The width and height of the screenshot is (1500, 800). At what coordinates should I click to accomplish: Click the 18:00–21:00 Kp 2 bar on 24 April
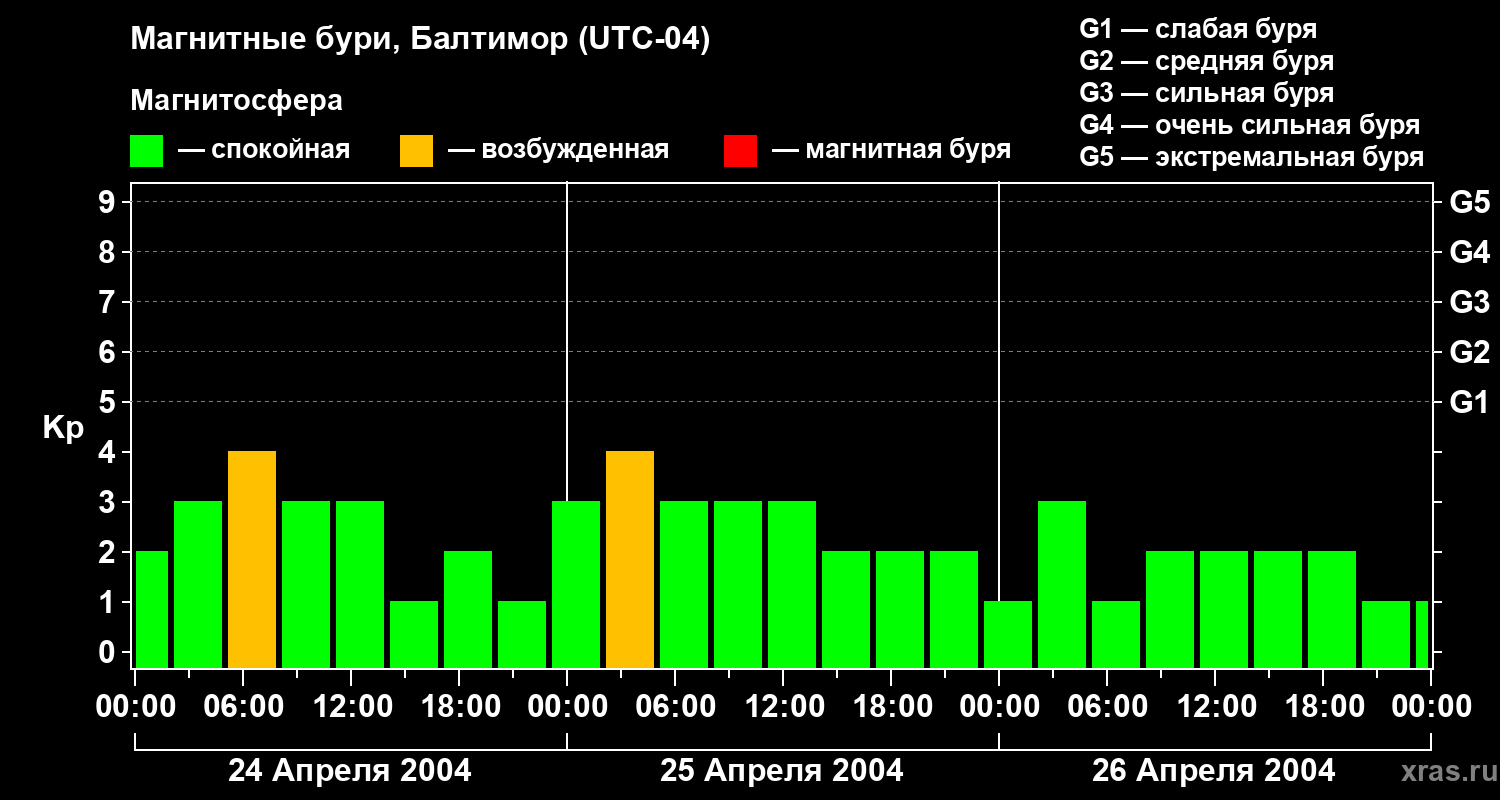coord(468,609)
